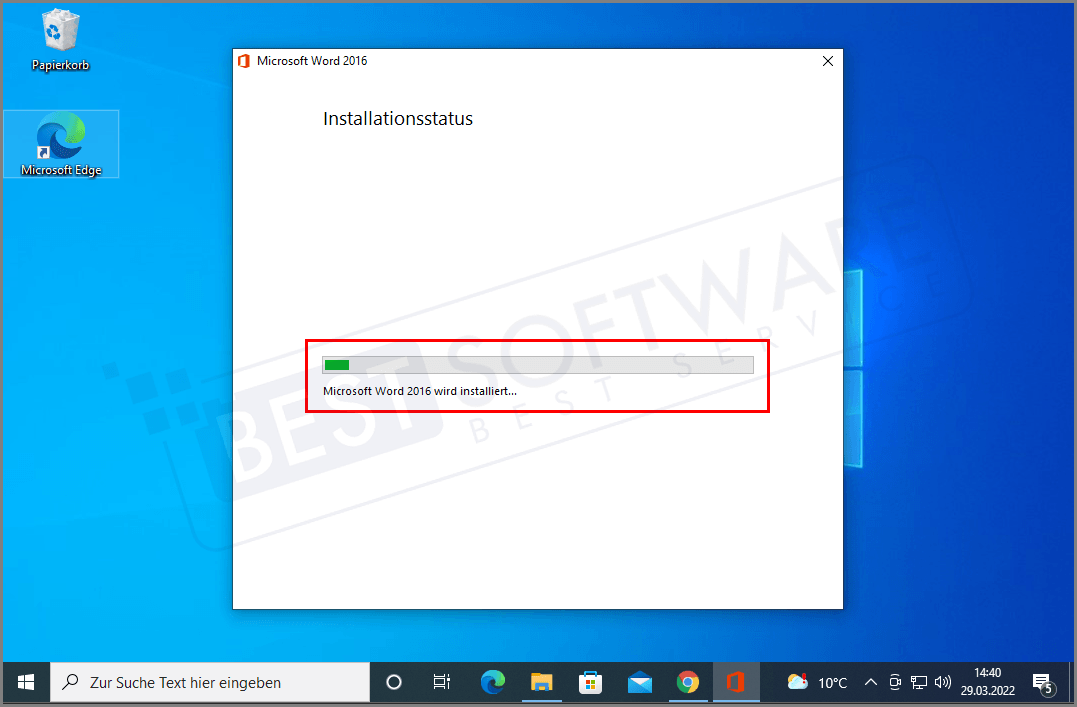Click the Word 2016 installation progress bar
The width and height of the screenshot is (1077, 707).
pyautogui.click(x=537, y=364)
